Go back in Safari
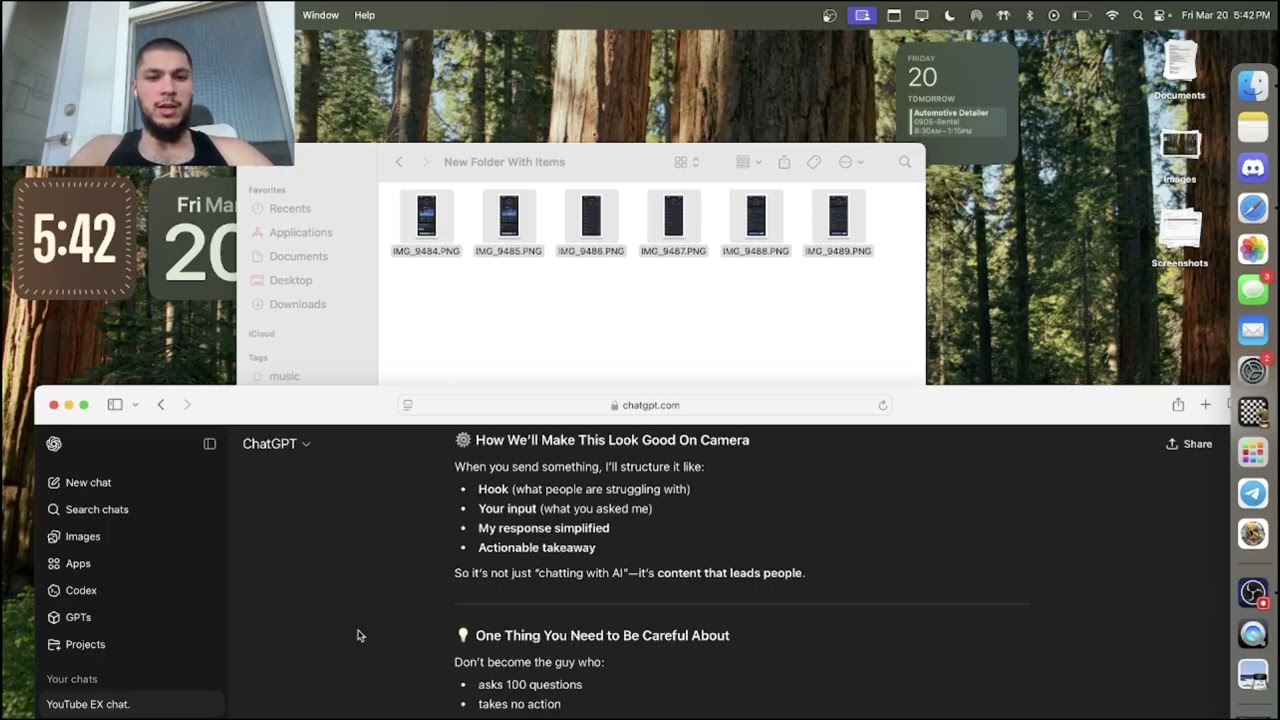 pos(160,405)
